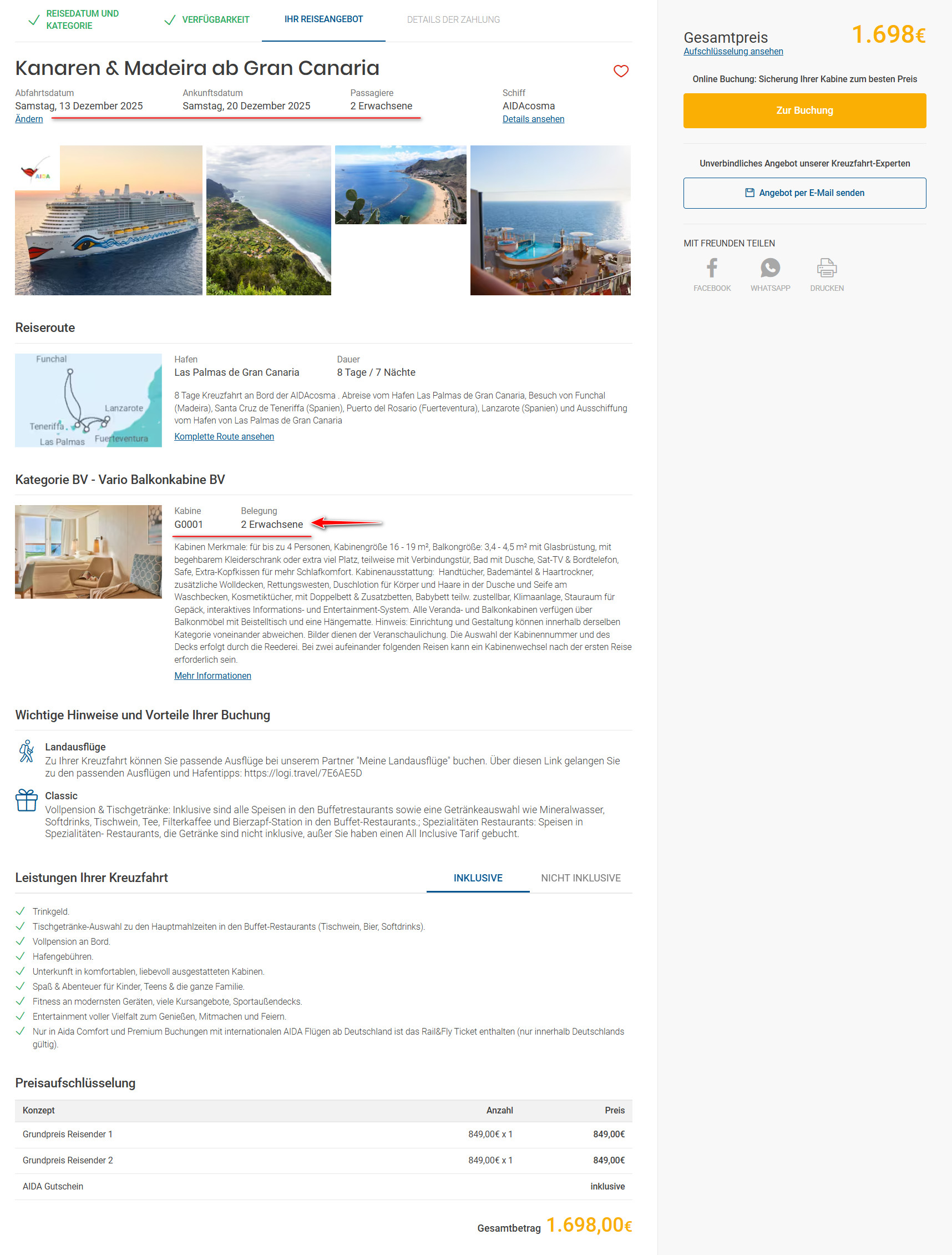The height and width of the screenshot is (1255, 952).
Task: Expand Mehr Informationen about the cabin
Action: pos(212,676)
